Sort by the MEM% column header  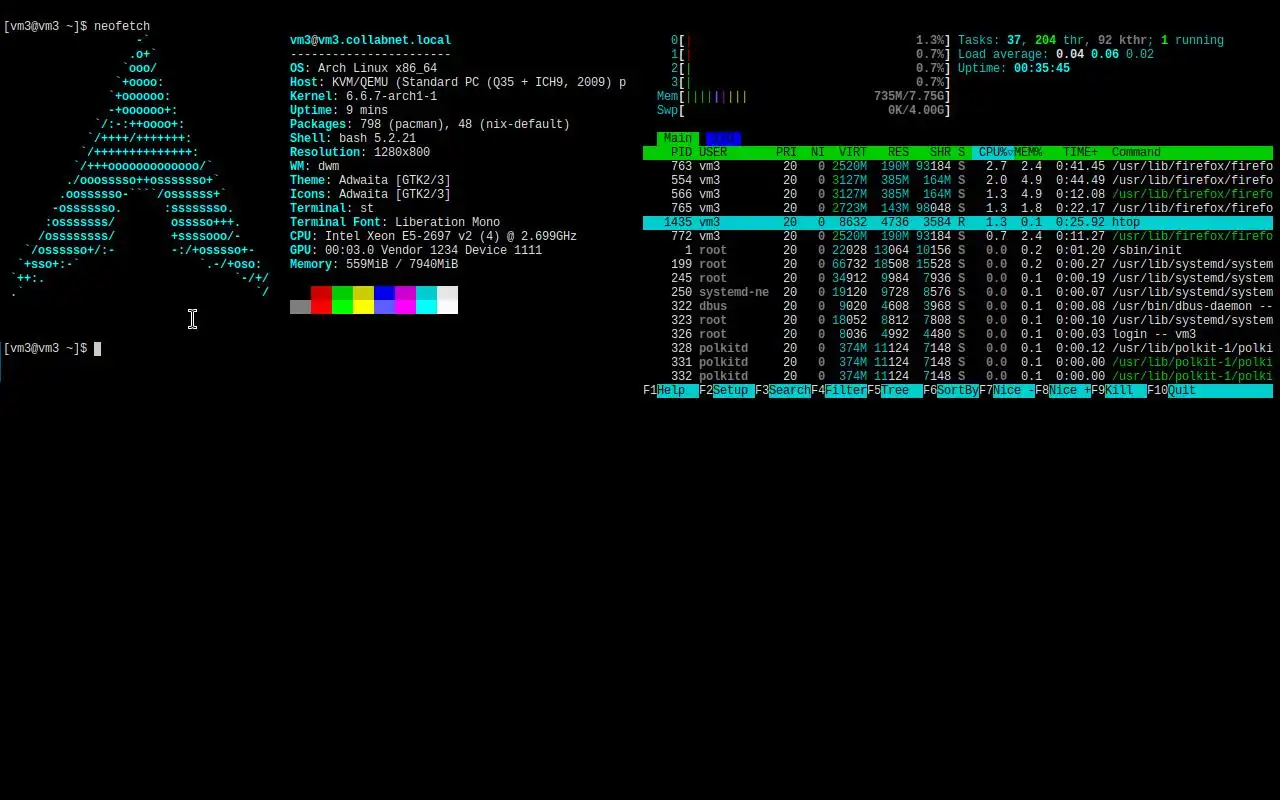pyautogui.click(x=1028, y=152)
